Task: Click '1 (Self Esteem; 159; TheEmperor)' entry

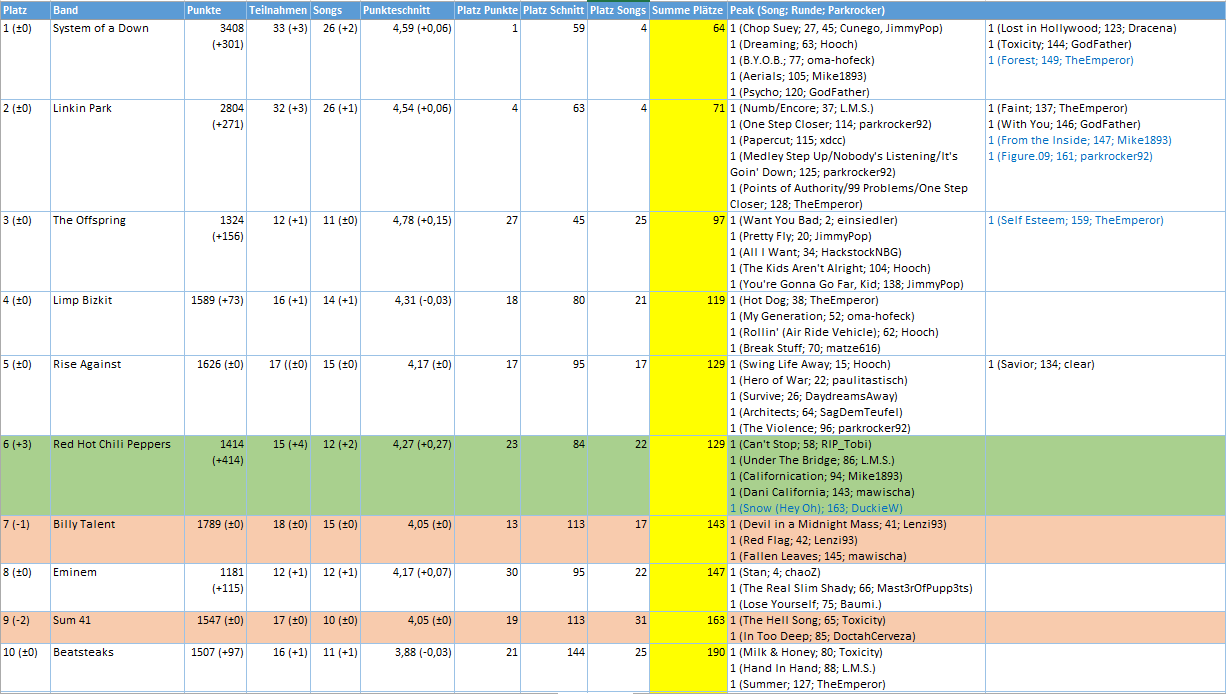Action: click(1075, 220)
